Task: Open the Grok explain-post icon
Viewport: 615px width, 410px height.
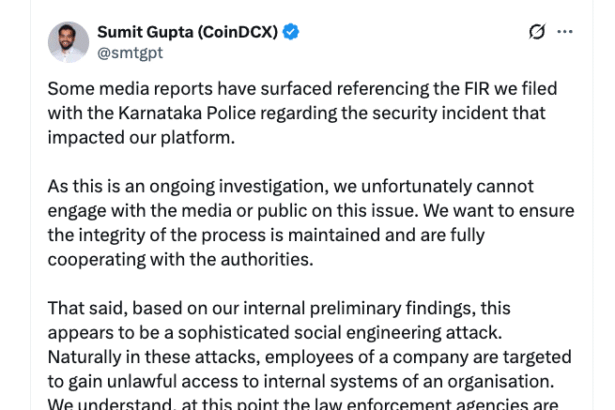Action: (536, 32)
